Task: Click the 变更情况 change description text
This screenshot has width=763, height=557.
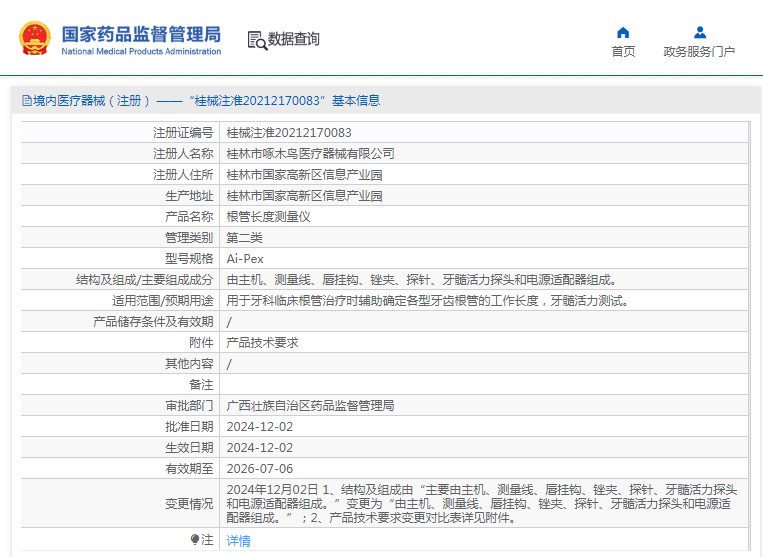Action: 482,503
